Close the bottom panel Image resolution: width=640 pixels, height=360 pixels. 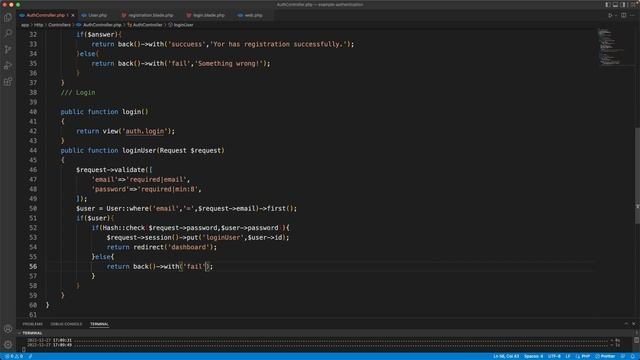pyautogui.click(x=633, y=324)
